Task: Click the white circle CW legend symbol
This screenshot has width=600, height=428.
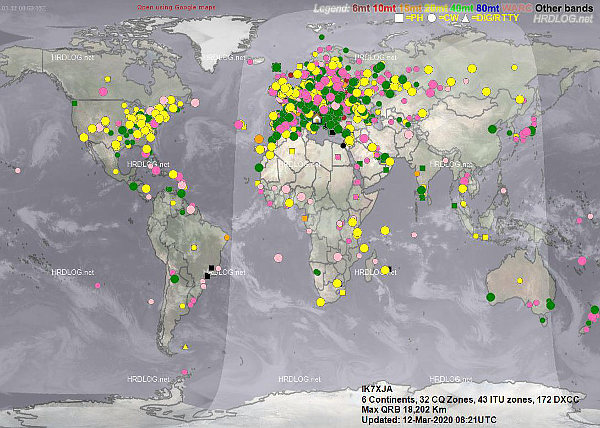Action: click(432, 18)
